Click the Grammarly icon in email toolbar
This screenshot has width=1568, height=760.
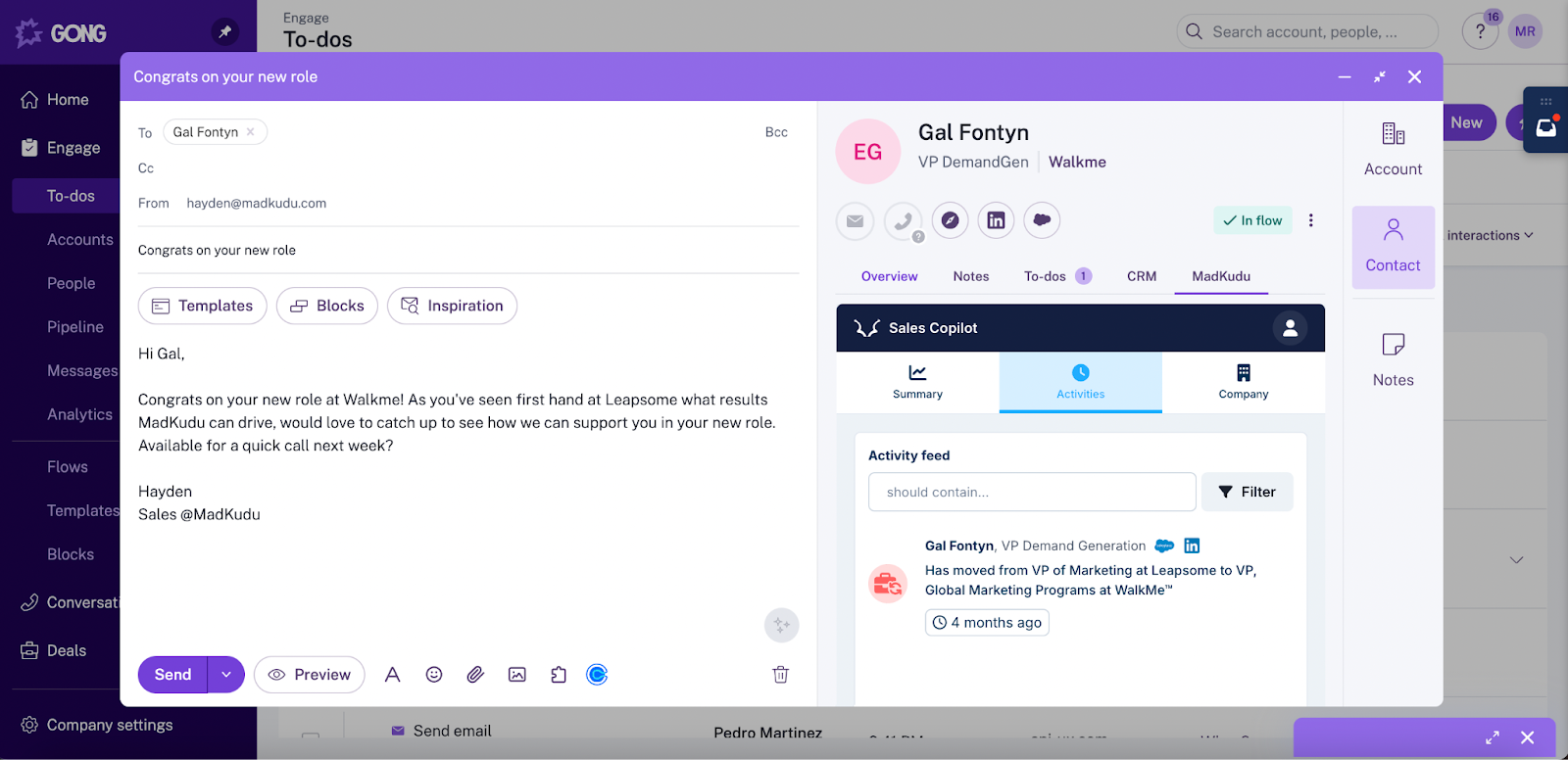(597, 675)
